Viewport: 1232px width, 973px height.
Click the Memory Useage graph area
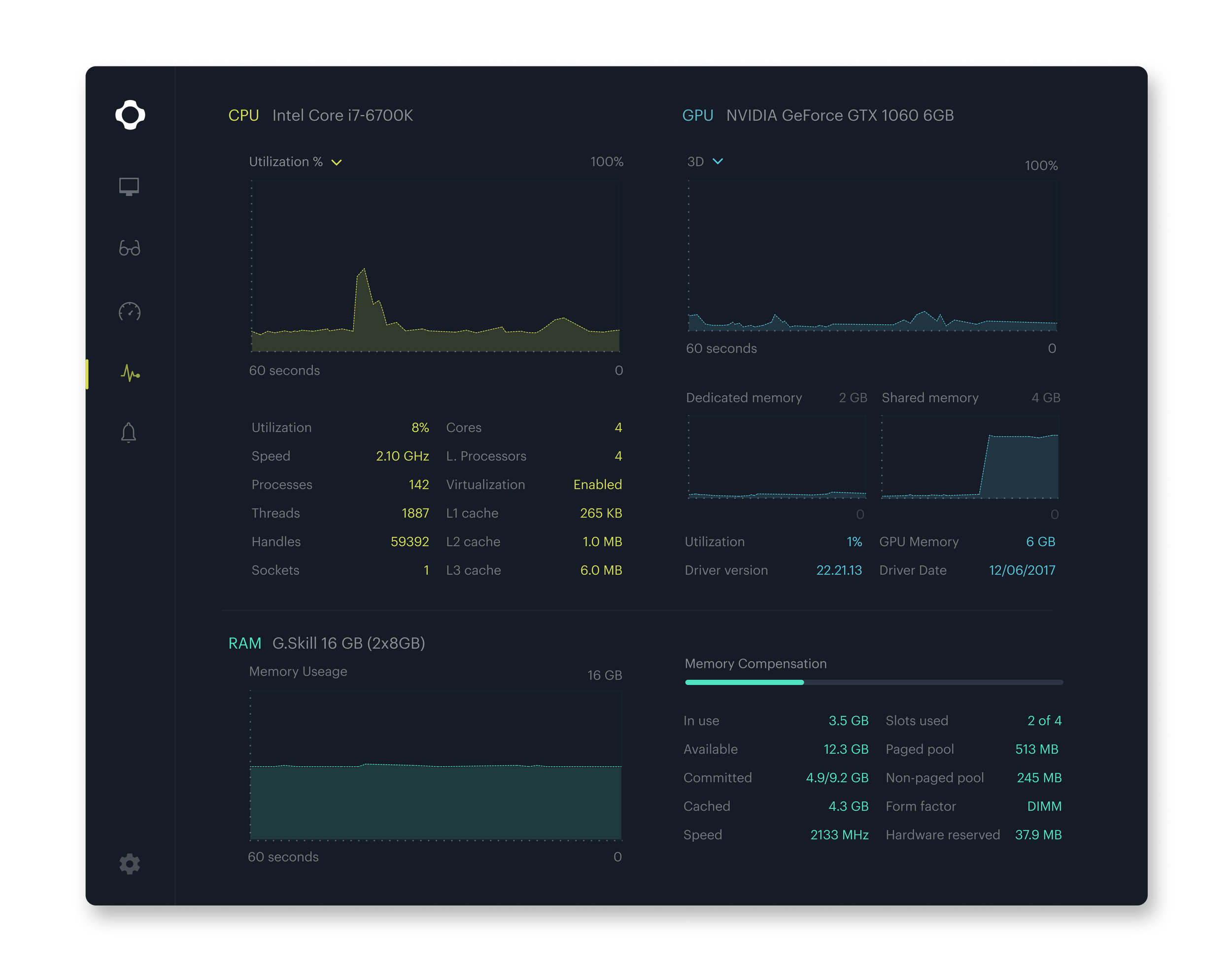tap(436, 798)
